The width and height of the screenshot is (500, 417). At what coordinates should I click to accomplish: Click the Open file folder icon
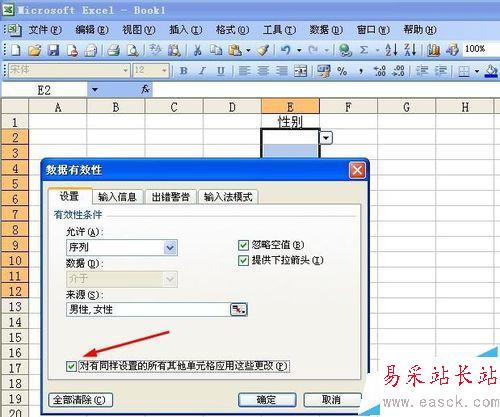coord(34,50)
